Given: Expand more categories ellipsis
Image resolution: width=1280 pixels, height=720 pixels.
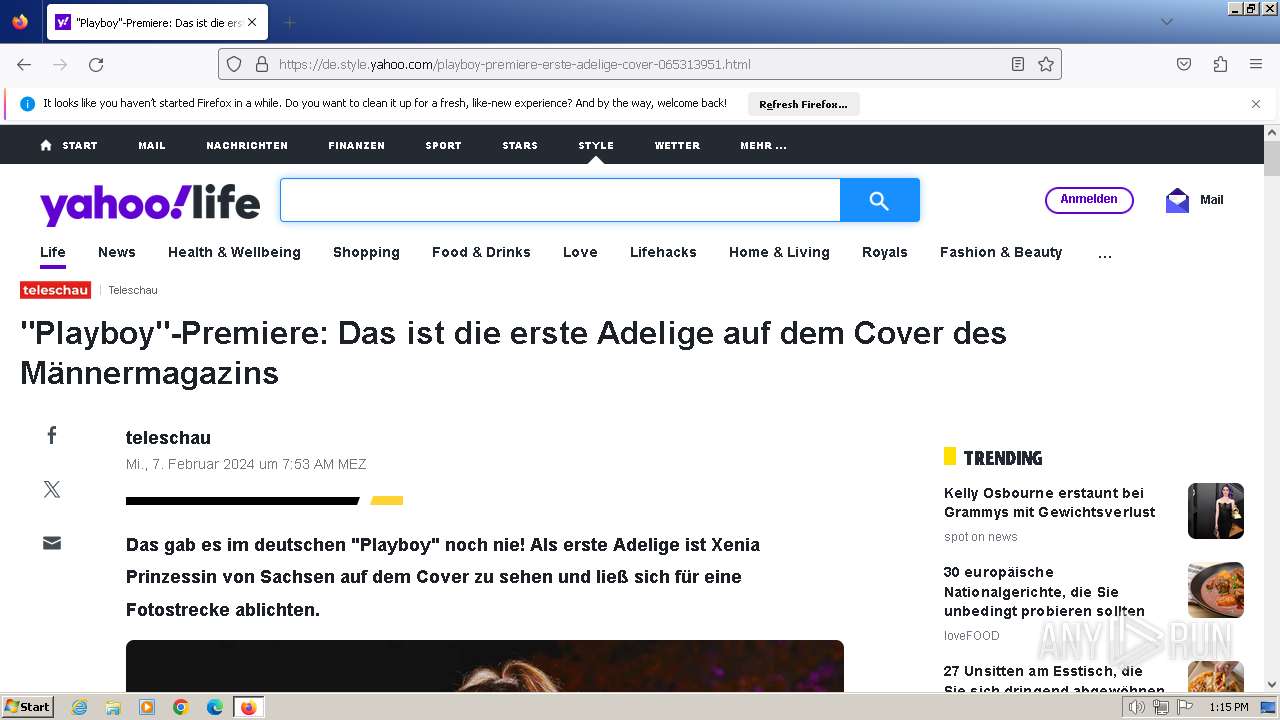Looking at the screenshot, I should click(1104, 255).
